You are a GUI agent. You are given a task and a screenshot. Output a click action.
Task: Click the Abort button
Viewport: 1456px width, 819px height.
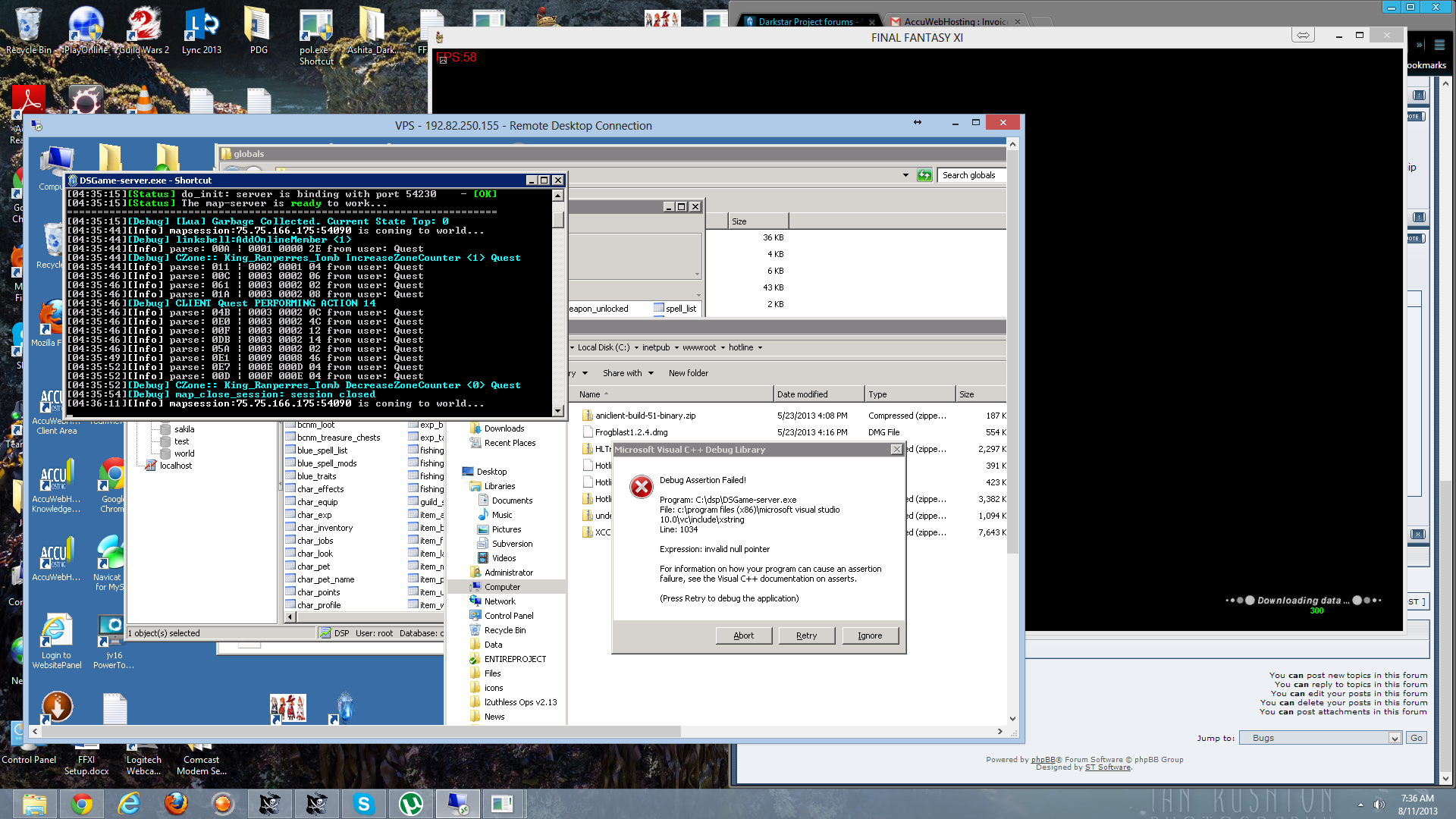743,635
